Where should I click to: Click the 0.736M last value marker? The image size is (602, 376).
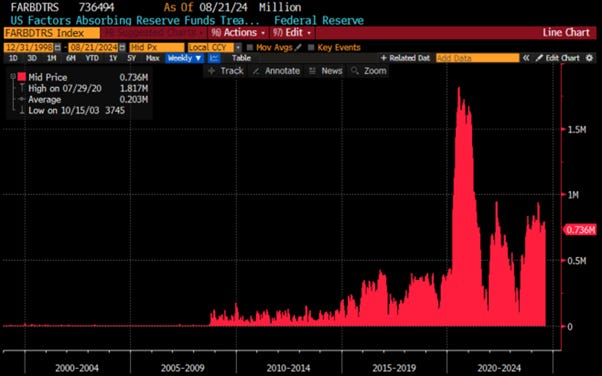pos(580,230)
